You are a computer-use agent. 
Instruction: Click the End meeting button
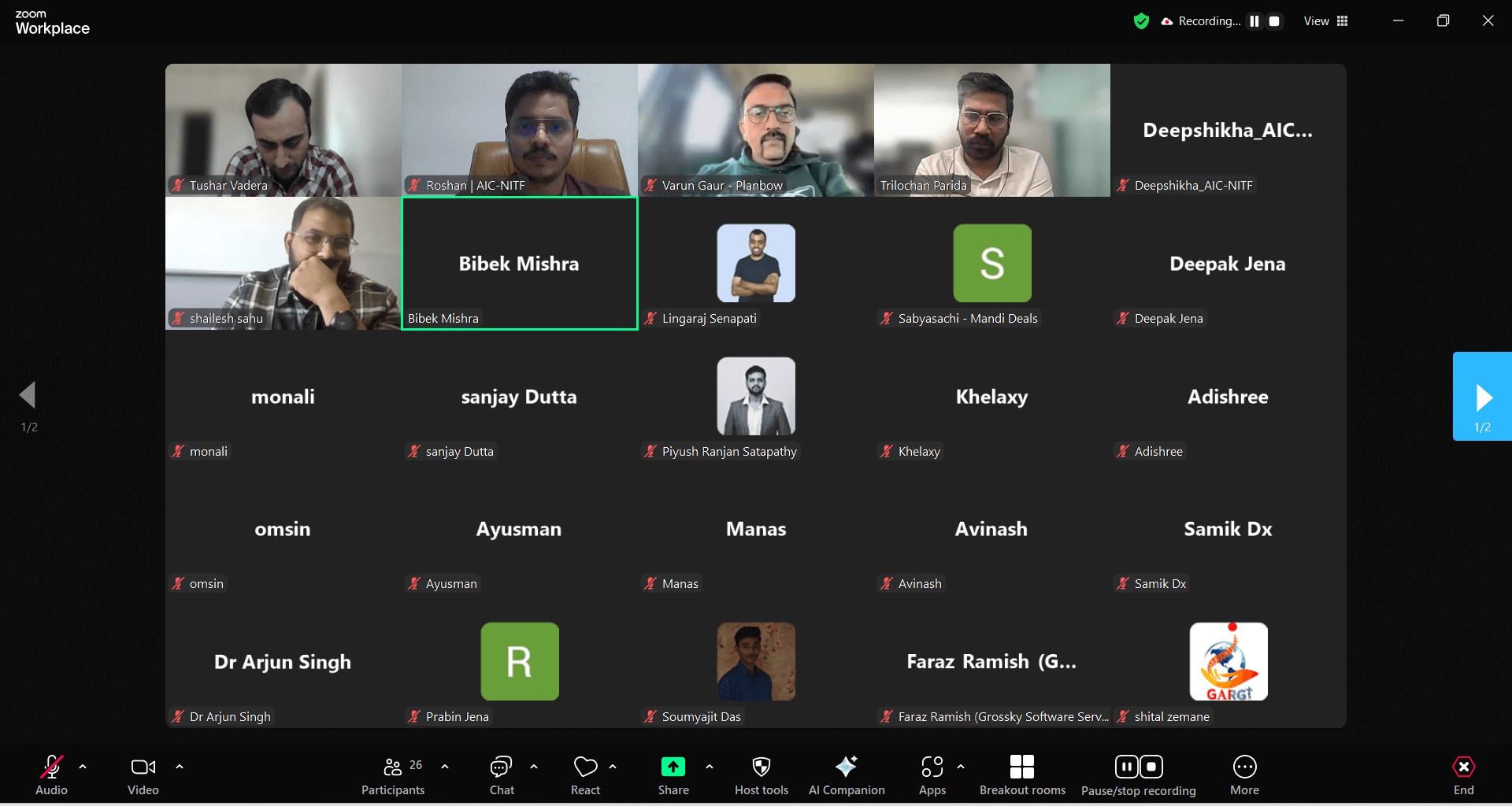(x=1463, y=775)
